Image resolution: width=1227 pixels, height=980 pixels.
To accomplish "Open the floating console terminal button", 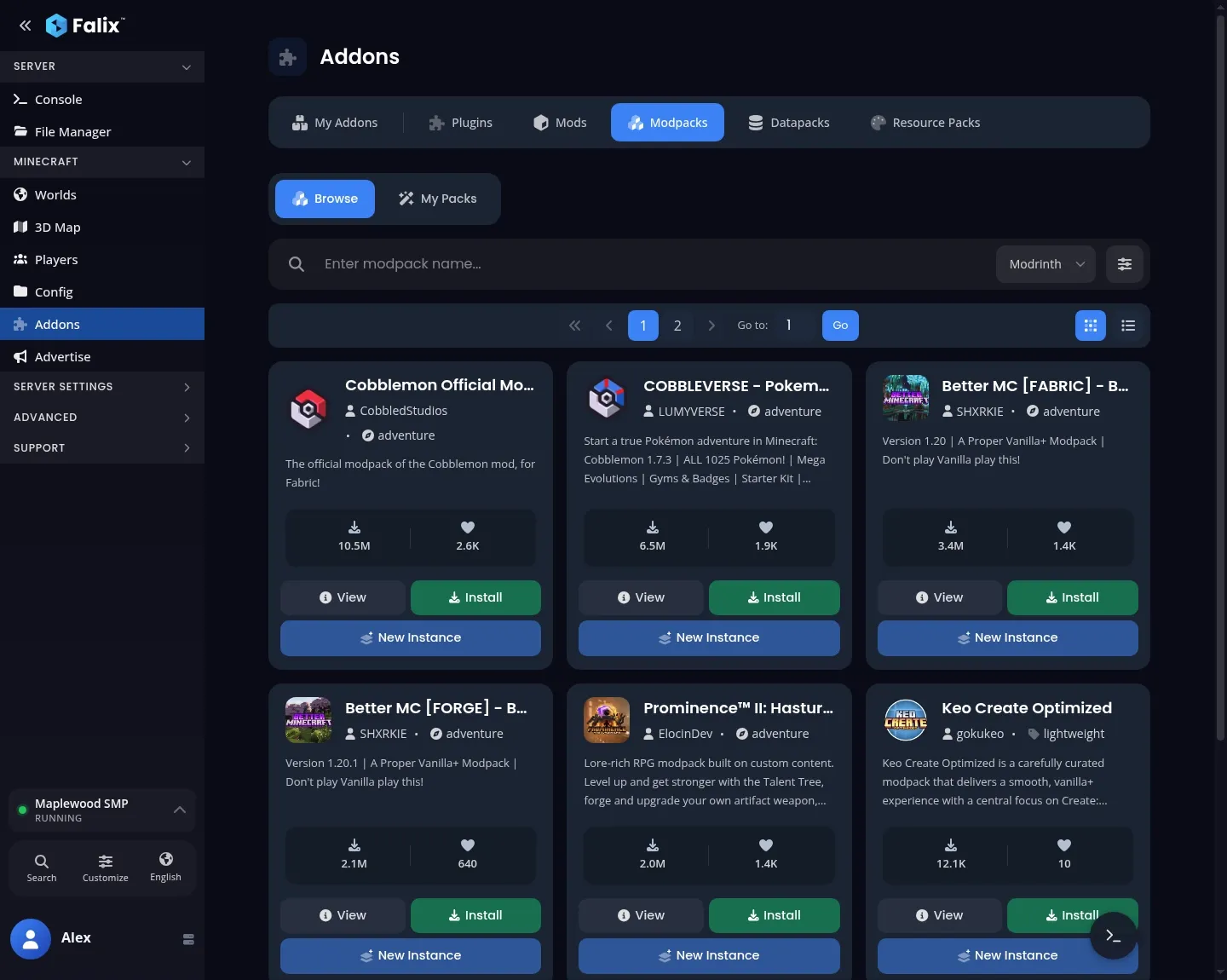I will [1113, 936].
